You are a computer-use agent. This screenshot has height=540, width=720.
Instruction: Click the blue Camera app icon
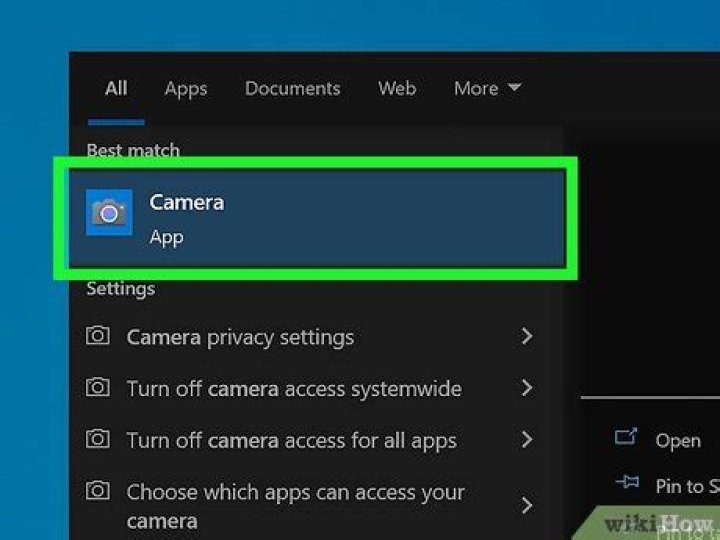pyautogui.click(x=109, y=212)
